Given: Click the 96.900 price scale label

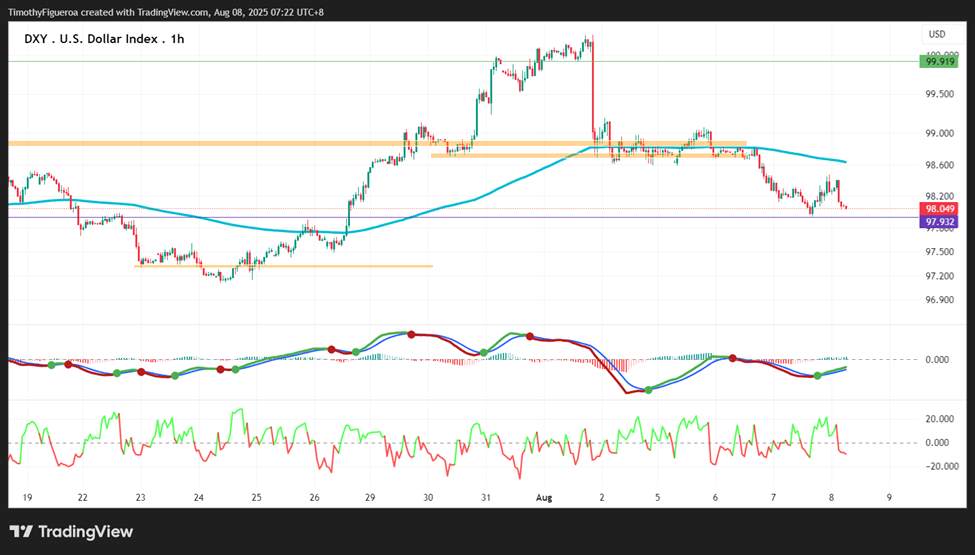Looking at the screenshot, I should (940, 300).
